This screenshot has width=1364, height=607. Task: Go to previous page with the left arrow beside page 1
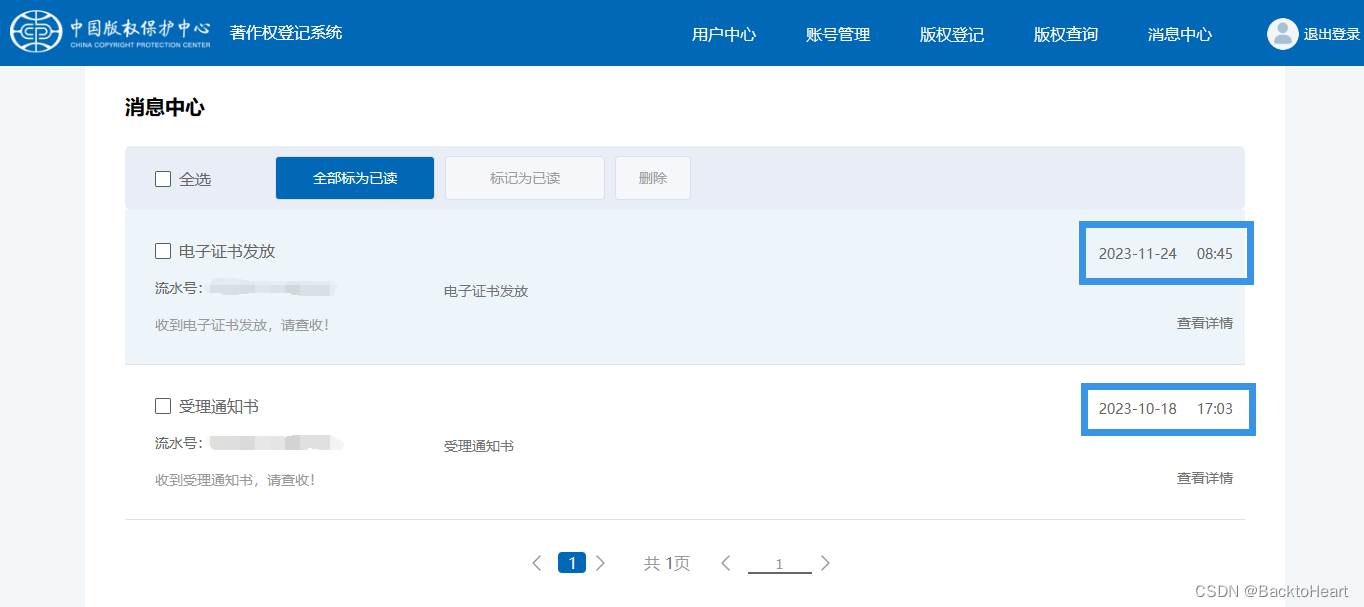click(x=537, y=563)
